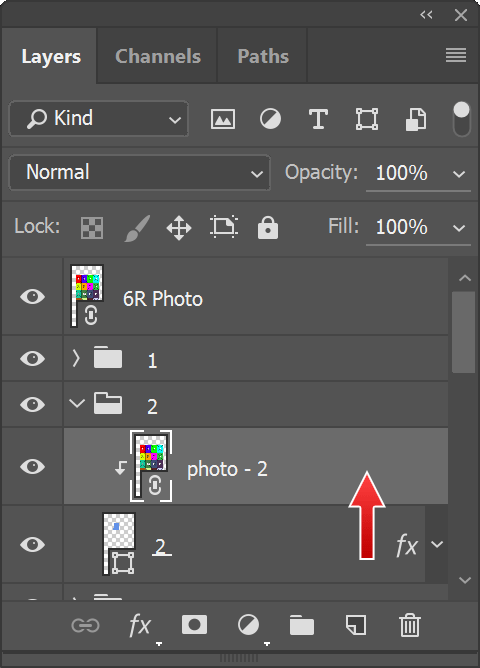This screenshot has width=480, height=668.
Task: Turn layer filtering switch on or off
Action: point(462,119)
